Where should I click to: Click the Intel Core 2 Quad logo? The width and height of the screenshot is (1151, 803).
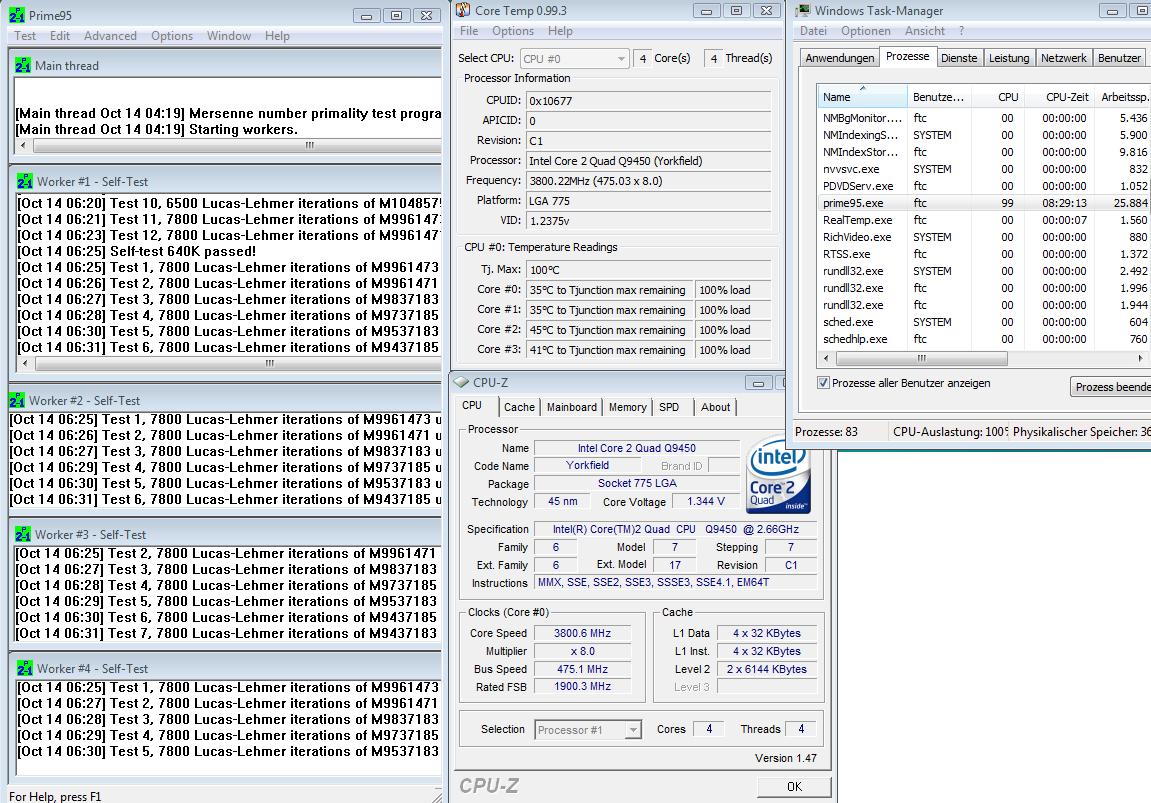point(778,475)
